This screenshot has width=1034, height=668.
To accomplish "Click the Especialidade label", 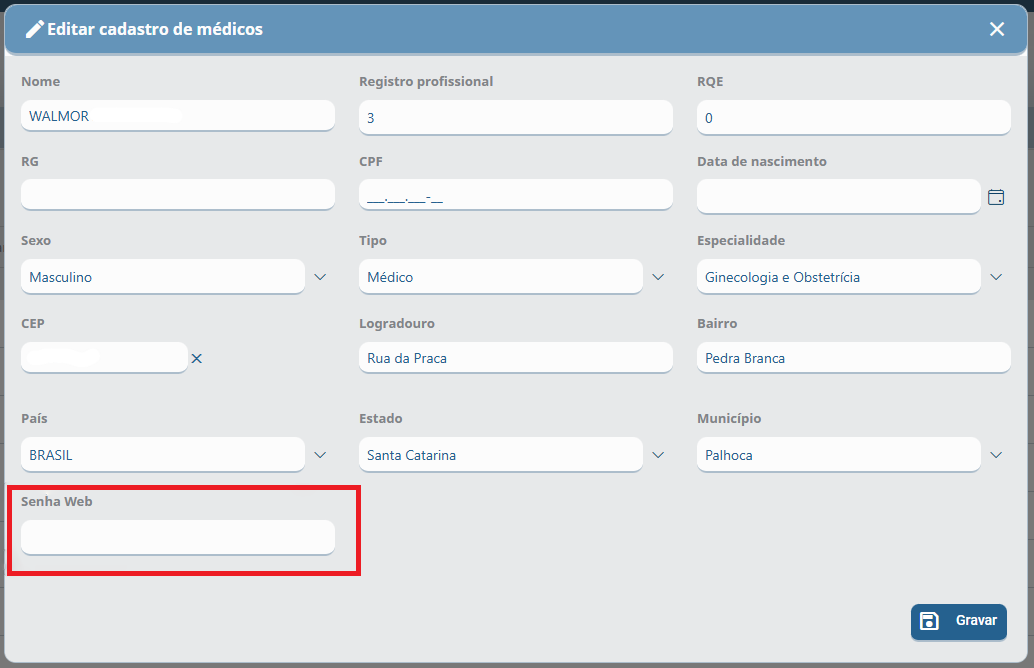I will (x=741, y=240).
